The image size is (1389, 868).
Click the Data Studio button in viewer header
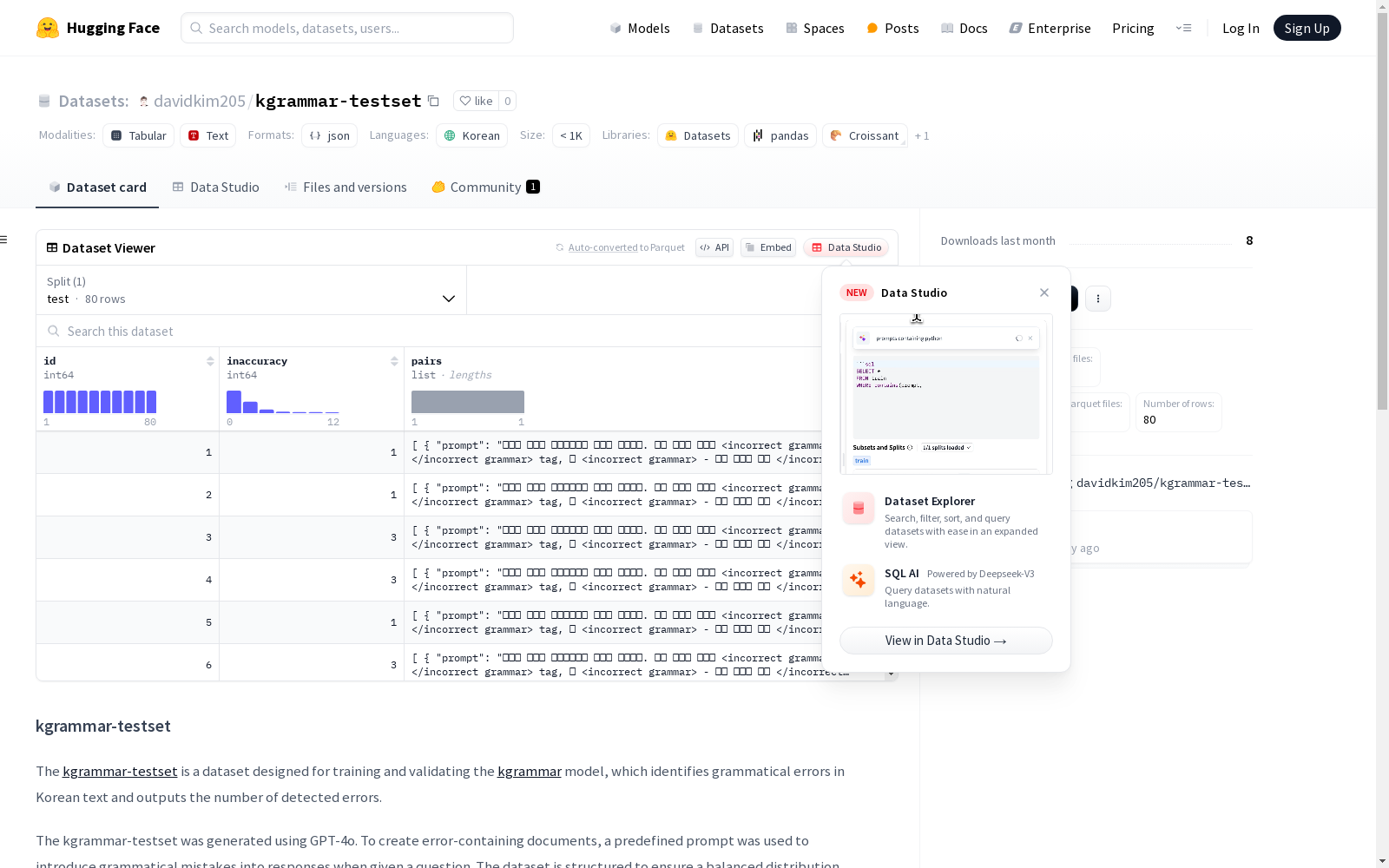coord(846,247)
